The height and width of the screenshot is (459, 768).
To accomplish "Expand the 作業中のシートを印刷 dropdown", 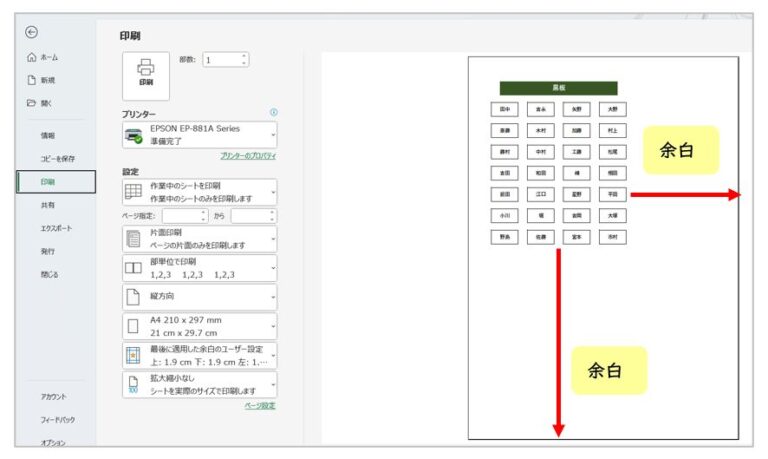I will click(x=272, y=192).
